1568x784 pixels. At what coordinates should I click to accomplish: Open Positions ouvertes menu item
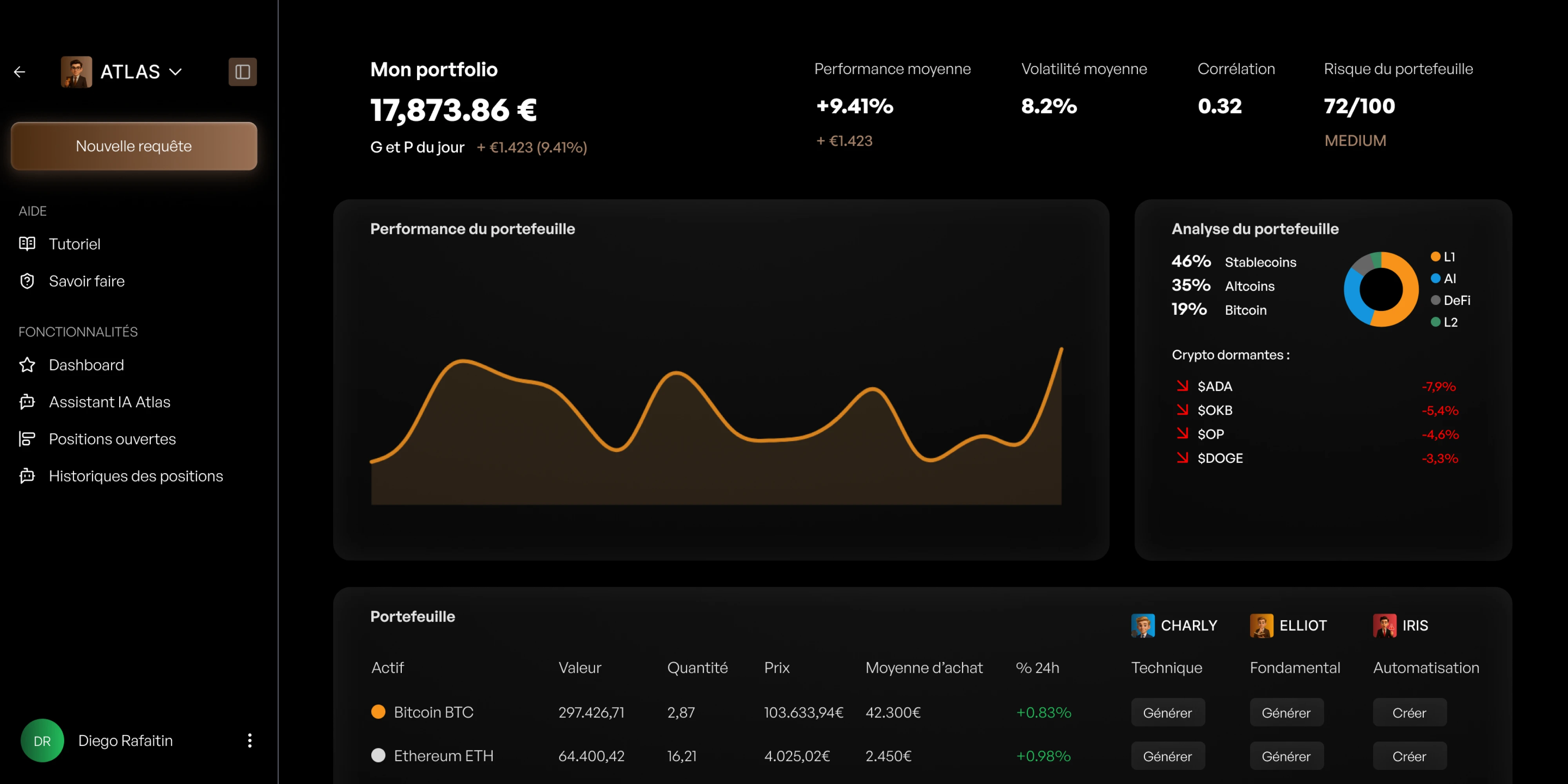pyautogui.click(x=112, y=439)
